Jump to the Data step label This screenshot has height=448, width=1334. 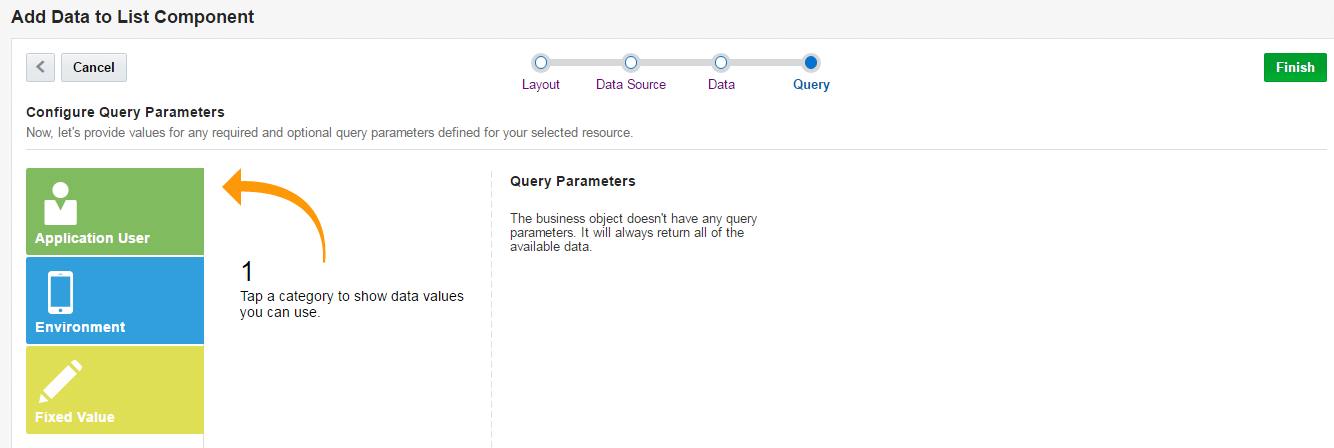tap(721, 85)
